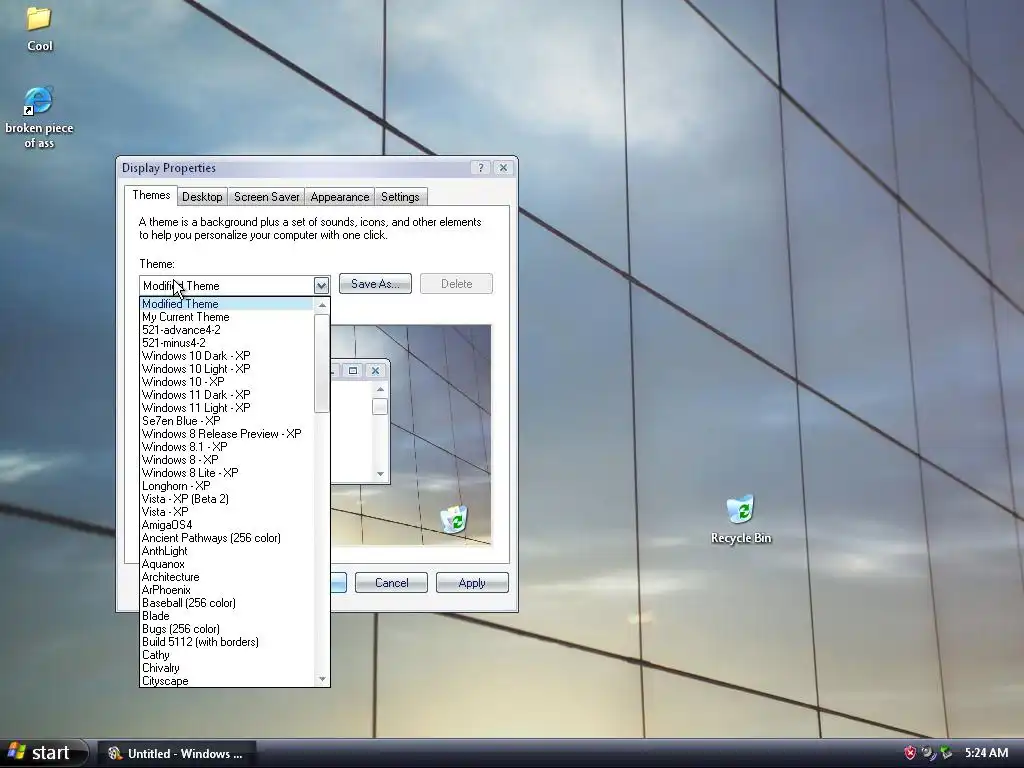Select Windows 10 Light - XP theme
Viewport: 1024px width, 768px height.
227,369
